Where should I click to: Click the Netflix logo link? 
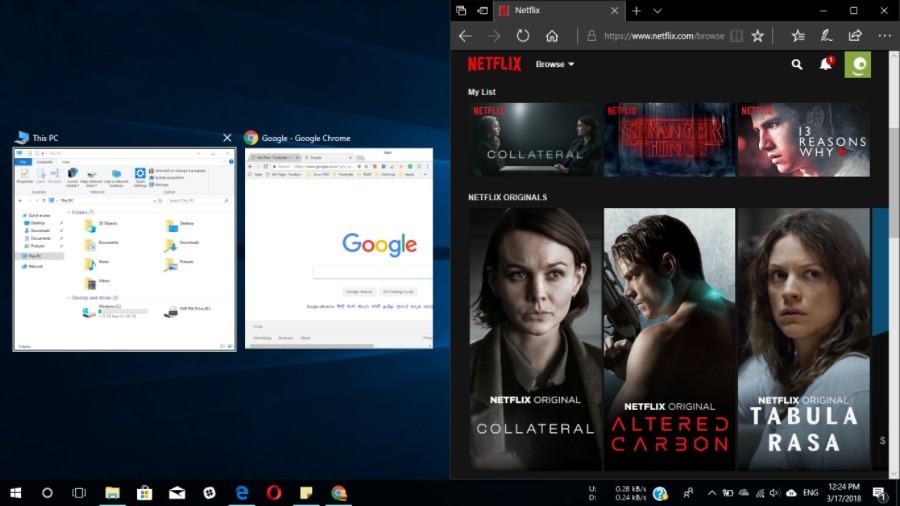[494, 64]
